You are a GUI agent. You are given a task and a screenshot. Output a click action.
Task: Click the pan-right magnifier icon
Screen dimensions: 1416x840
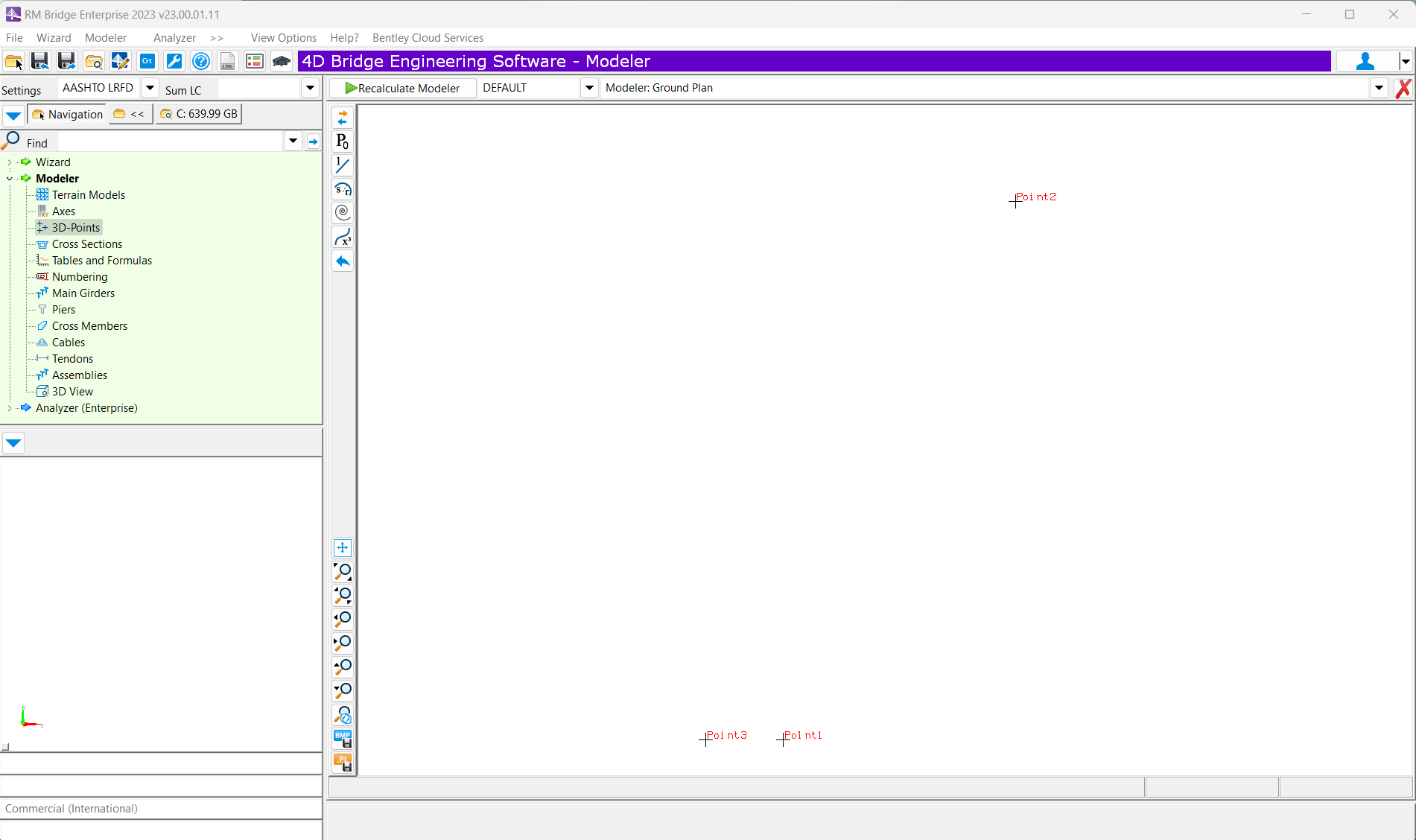pos(343,643)
